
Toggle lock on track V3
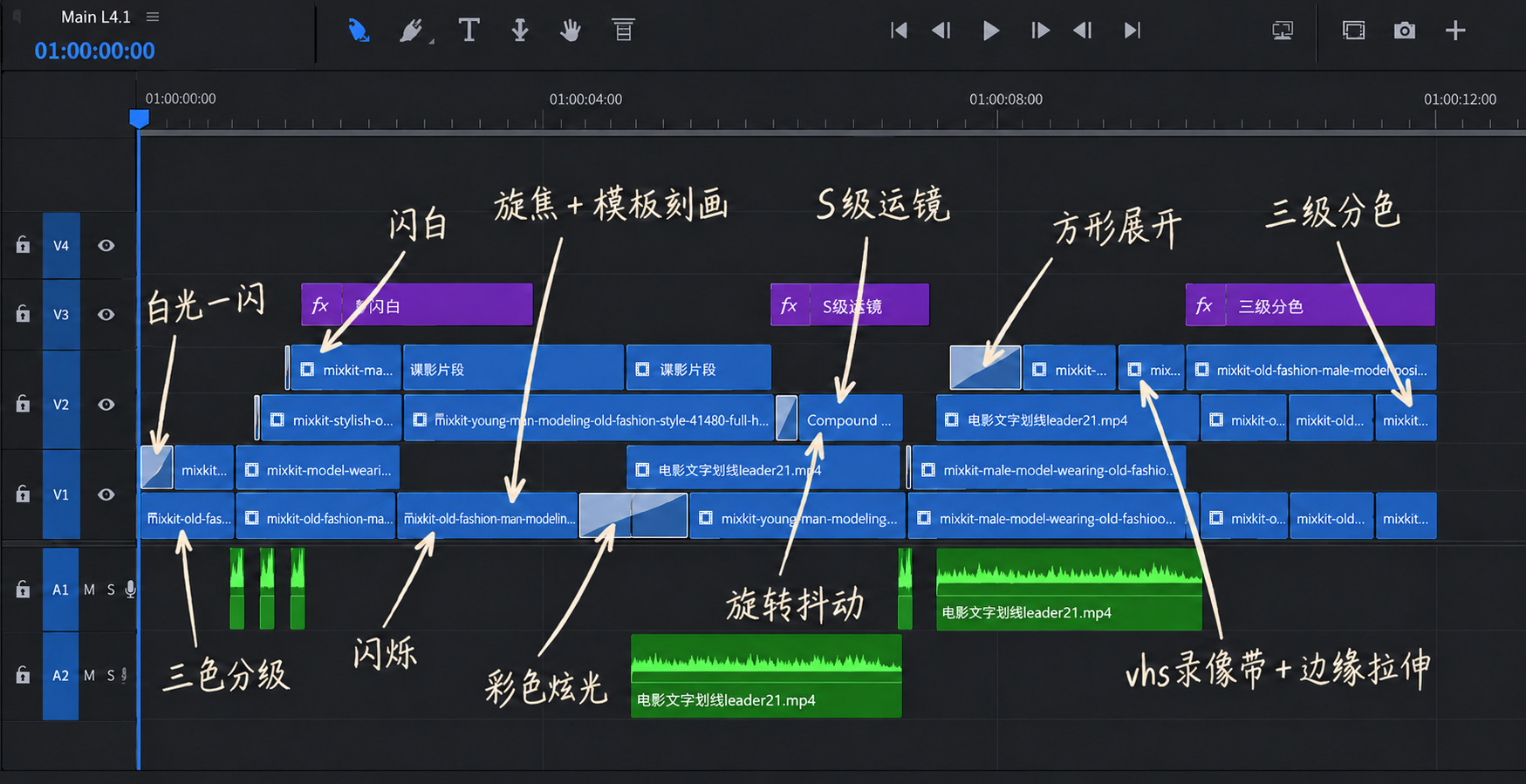[23, 314]
